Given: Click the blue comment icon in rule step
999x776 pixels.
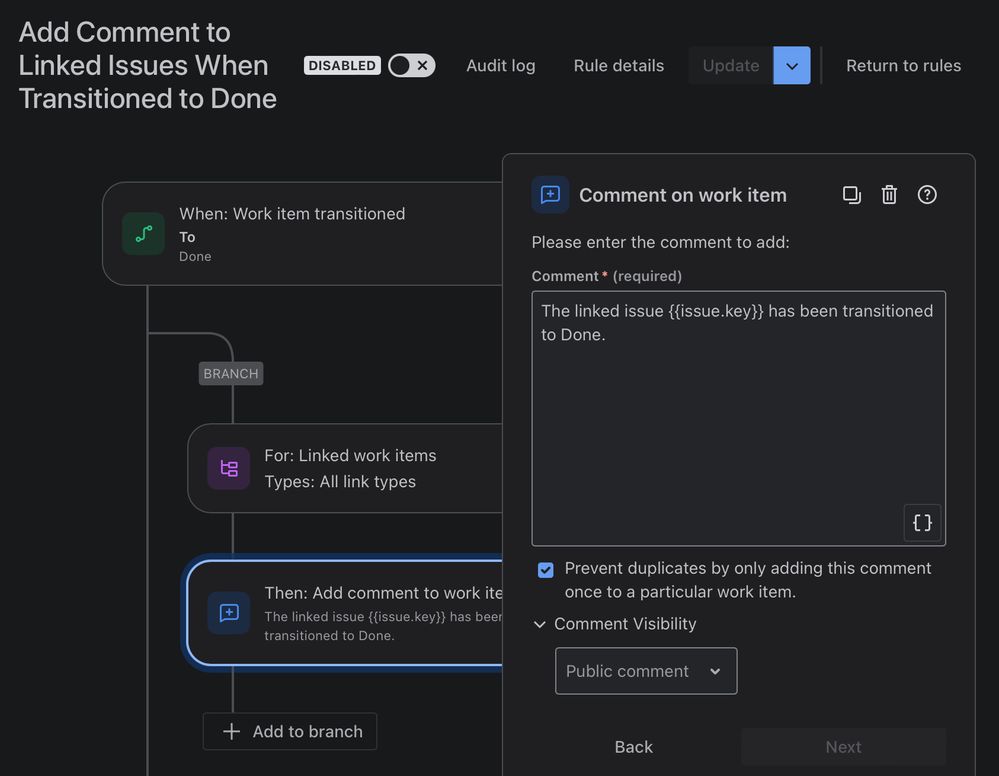Looking at the screenshot, I should [229, 613].
